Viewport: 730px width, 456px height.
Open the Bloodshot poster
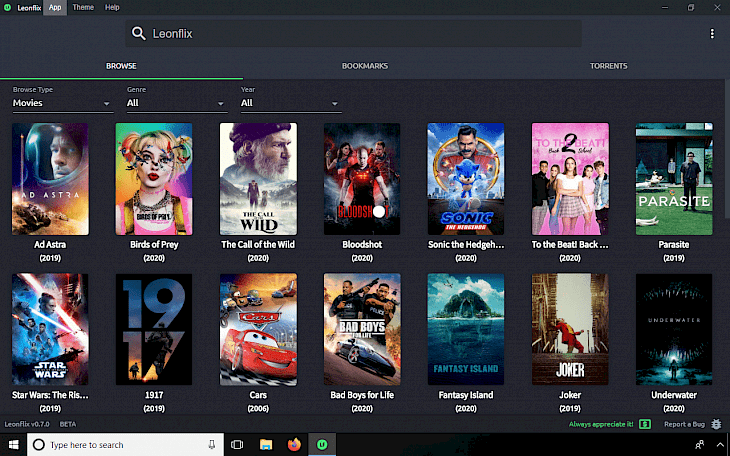point(362,179)
